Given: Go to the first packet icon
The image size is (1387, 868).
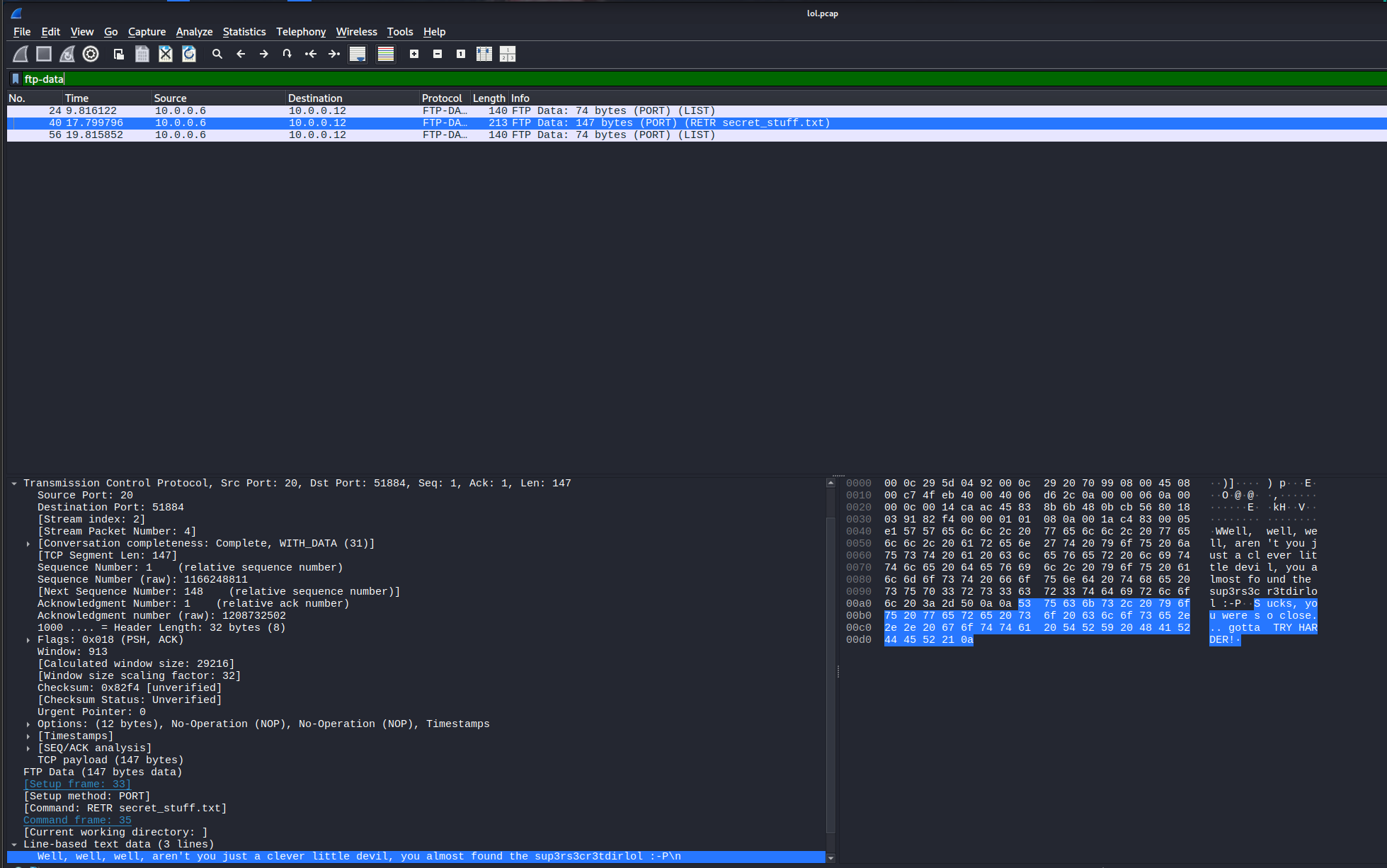Looking at the screenshot, I should coord(311,54).
